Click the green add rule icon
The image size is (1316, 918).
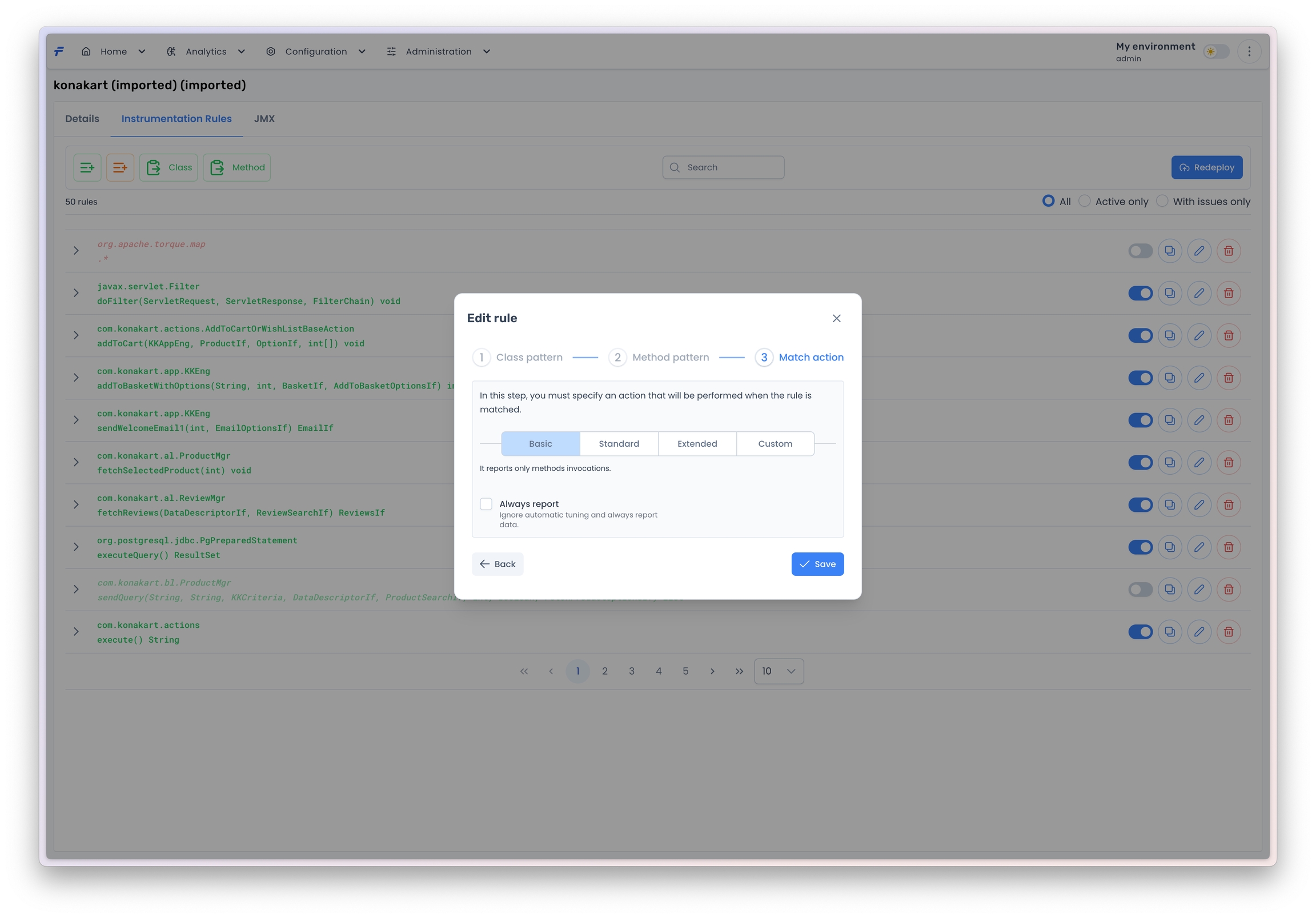coord(87,167)
